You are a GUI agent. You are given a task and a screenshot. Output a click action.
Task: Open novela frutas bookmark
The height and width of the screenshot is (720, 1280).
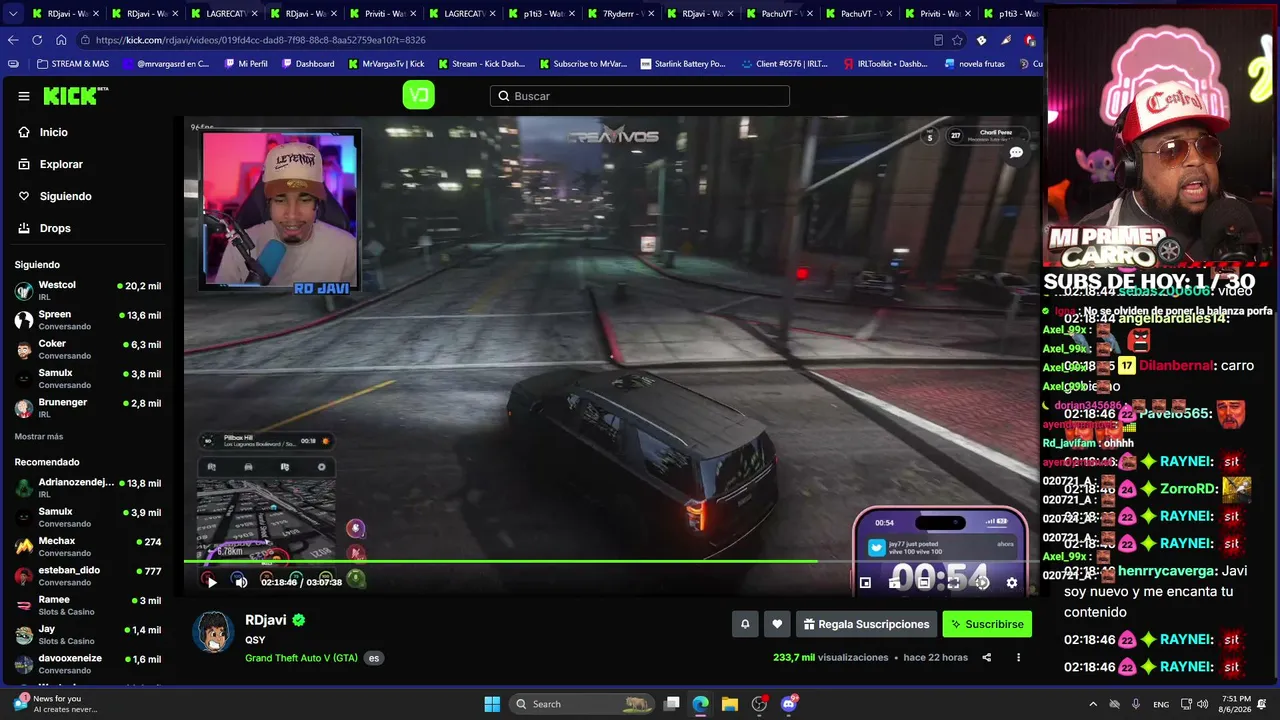click(x=975, y=64)
